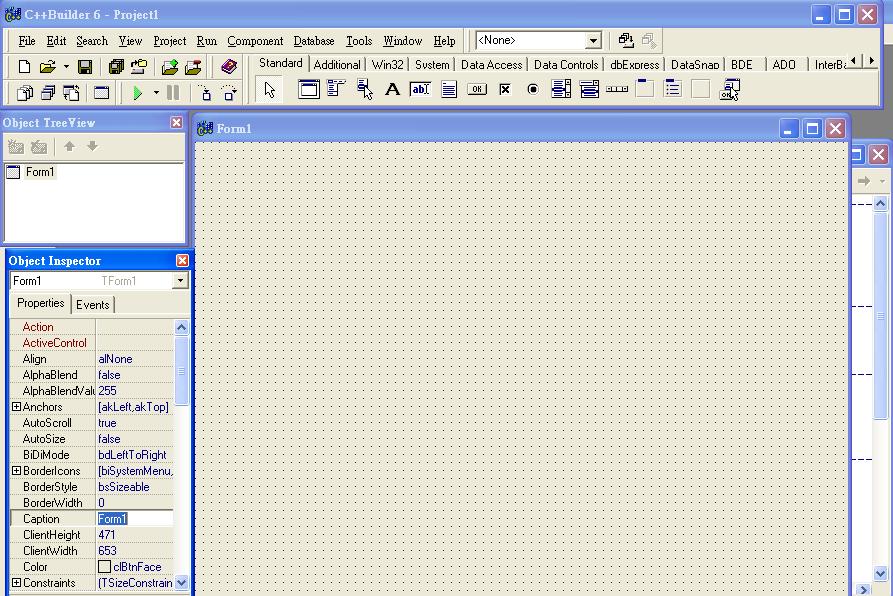Click the Color property clBtnFace swatch
Image resolution: width=893 pixels, height=596 pixels.
click(104, 567)
